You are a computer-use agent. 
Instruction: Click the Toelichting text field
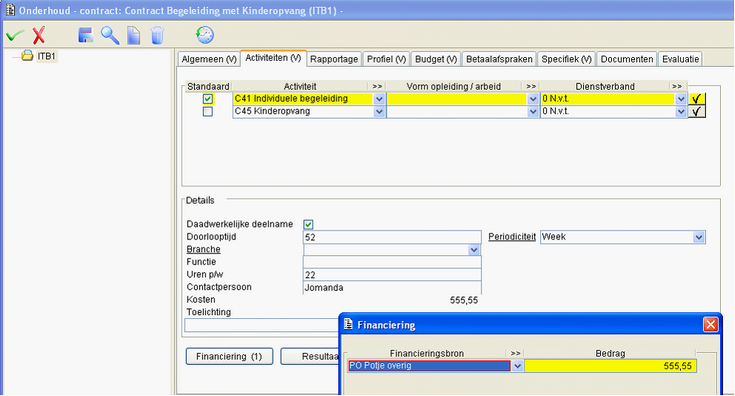coord(261,325)
